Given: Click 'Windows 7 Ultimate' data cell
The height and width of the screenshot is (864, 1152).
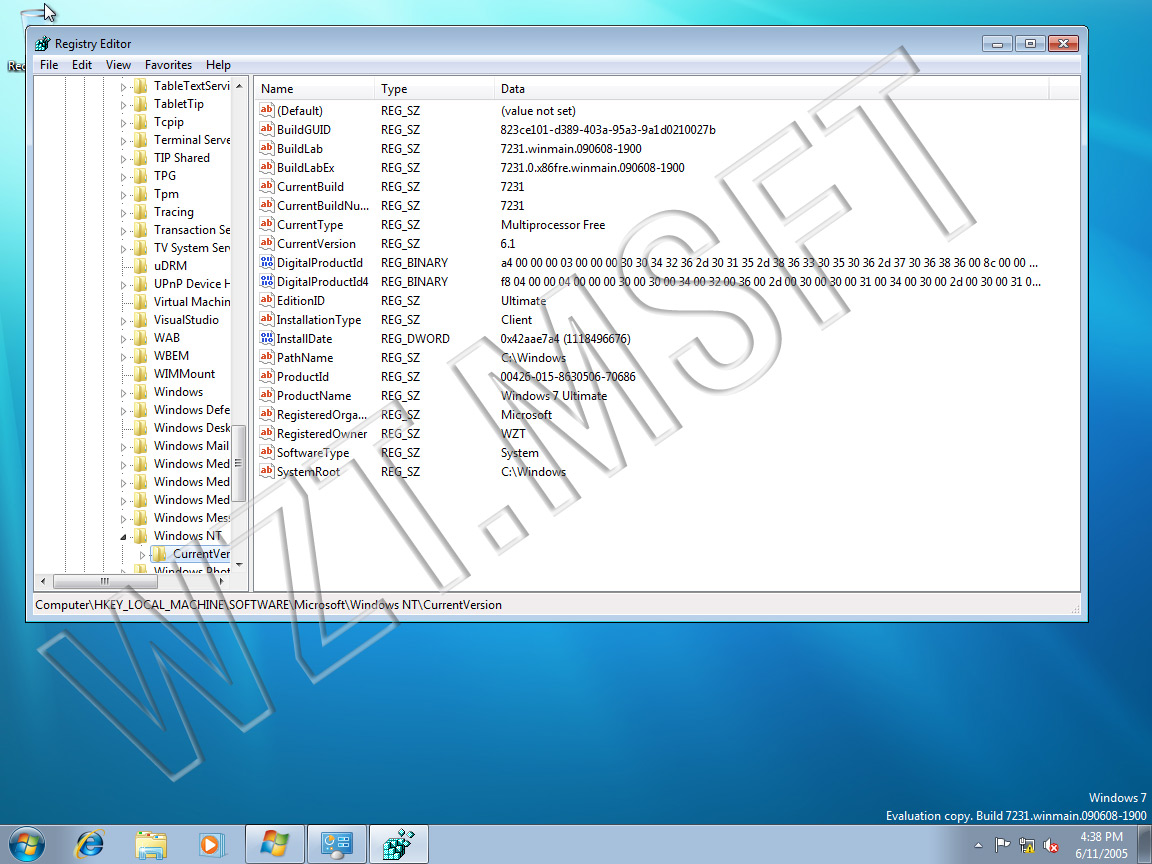Looking at the screenshot, I should click(554, 396).
